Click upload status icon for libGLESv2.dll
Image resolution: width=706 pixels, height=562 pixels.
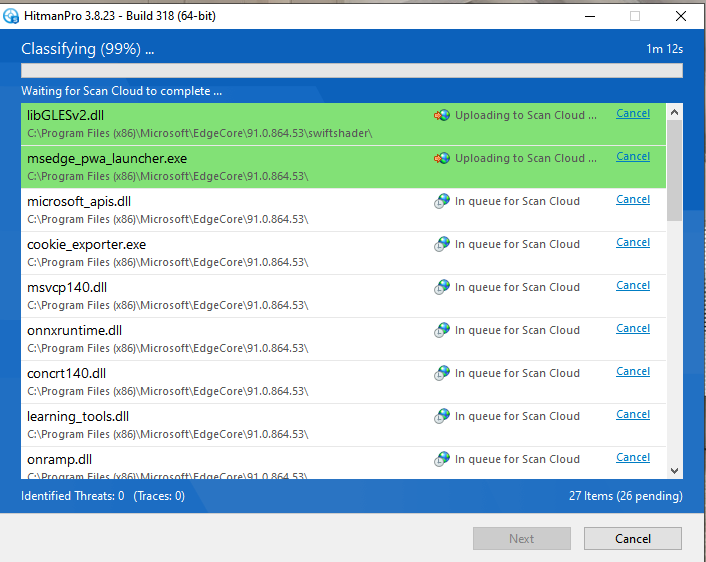click(442, 115)
